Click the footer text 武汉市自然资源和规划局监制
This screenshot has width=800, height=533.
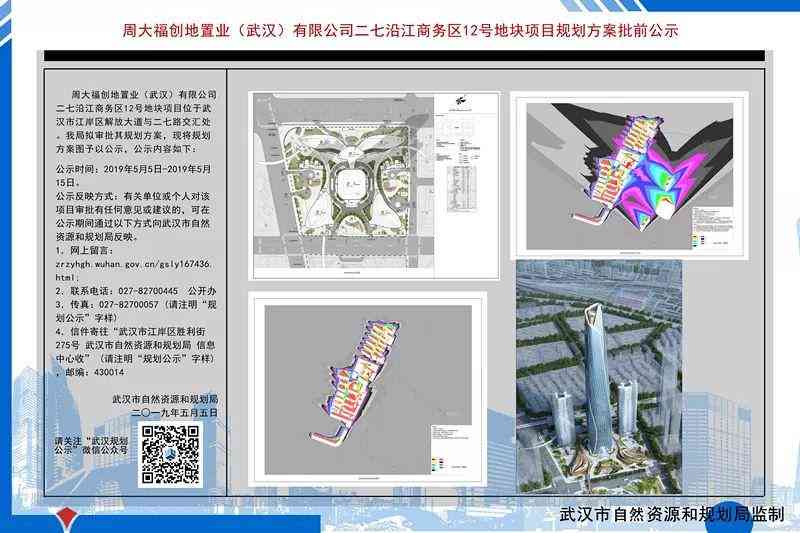pyautogui.click(x=671, y=515)
